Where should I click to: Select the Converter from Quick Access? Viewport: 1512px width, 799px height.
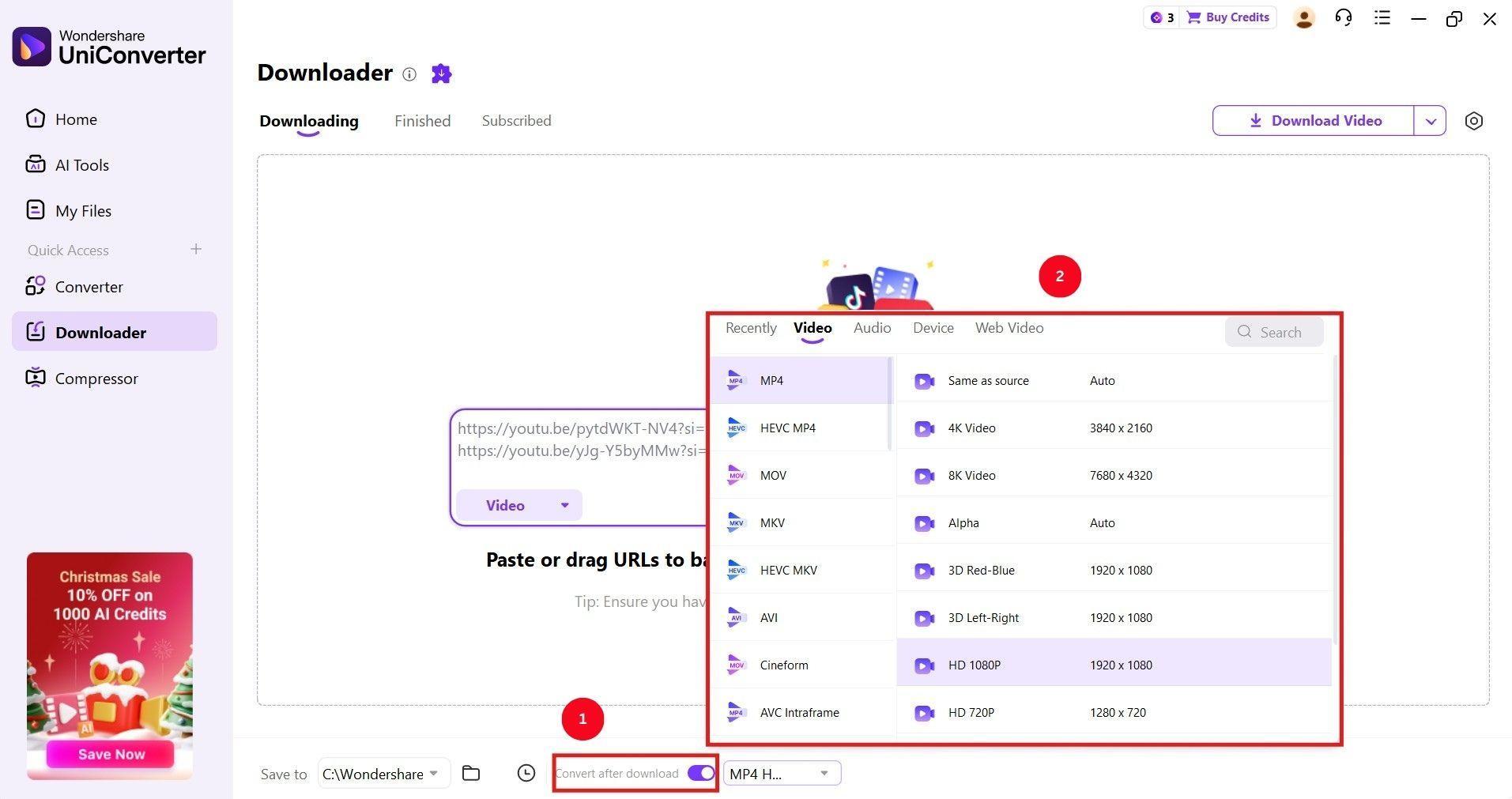pos(89,287)
